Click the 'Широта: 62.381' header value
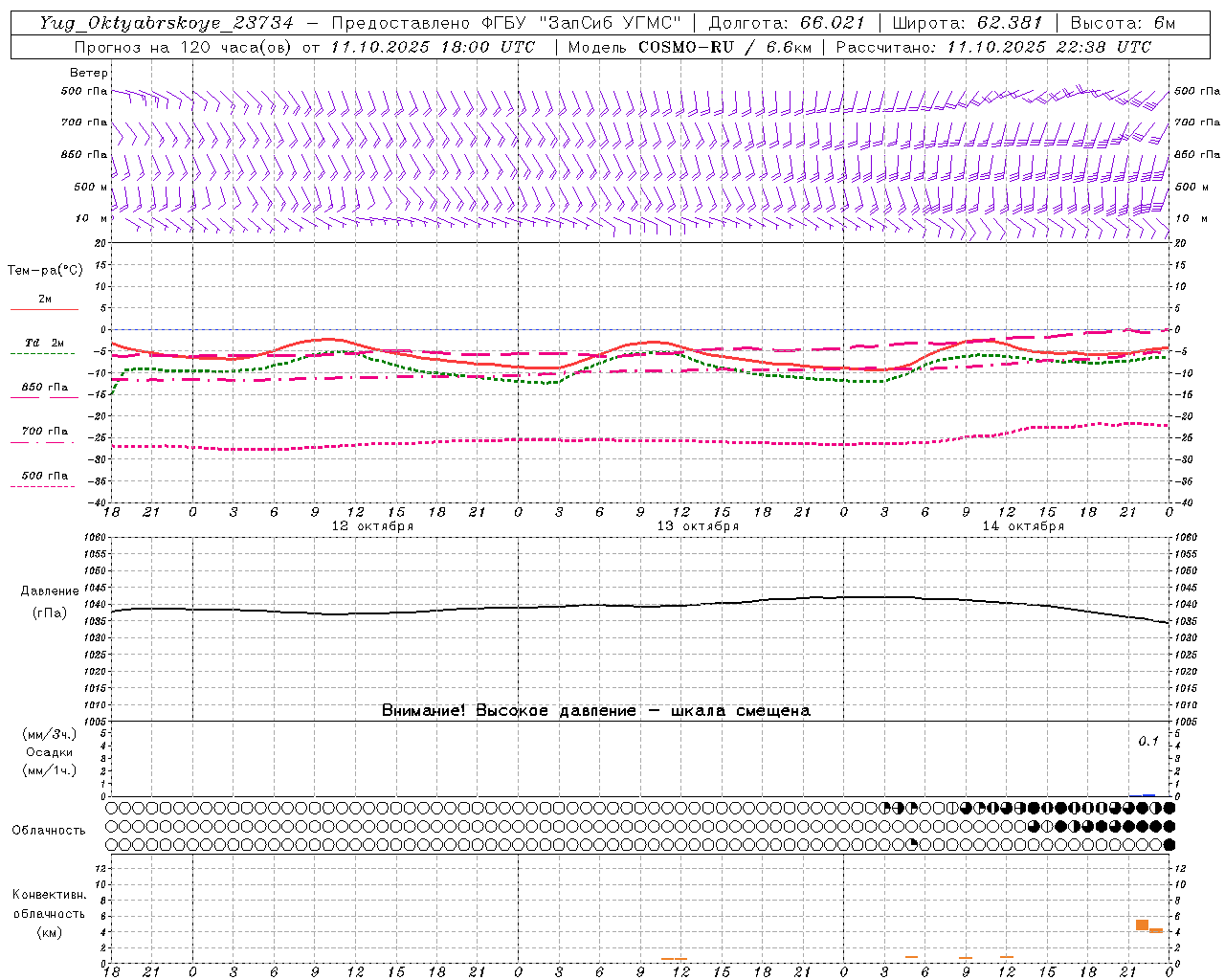1225x980 pixels. pyautogui.click(x=967, y=23)
